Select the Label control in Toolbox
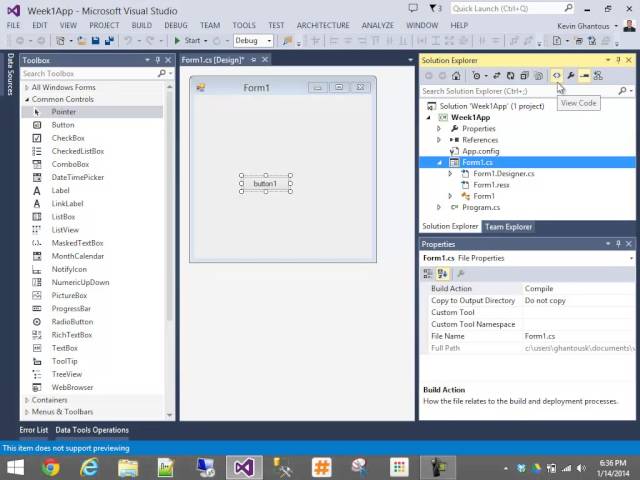This screenshot has width=640, height=480. (x=60, y=191)
